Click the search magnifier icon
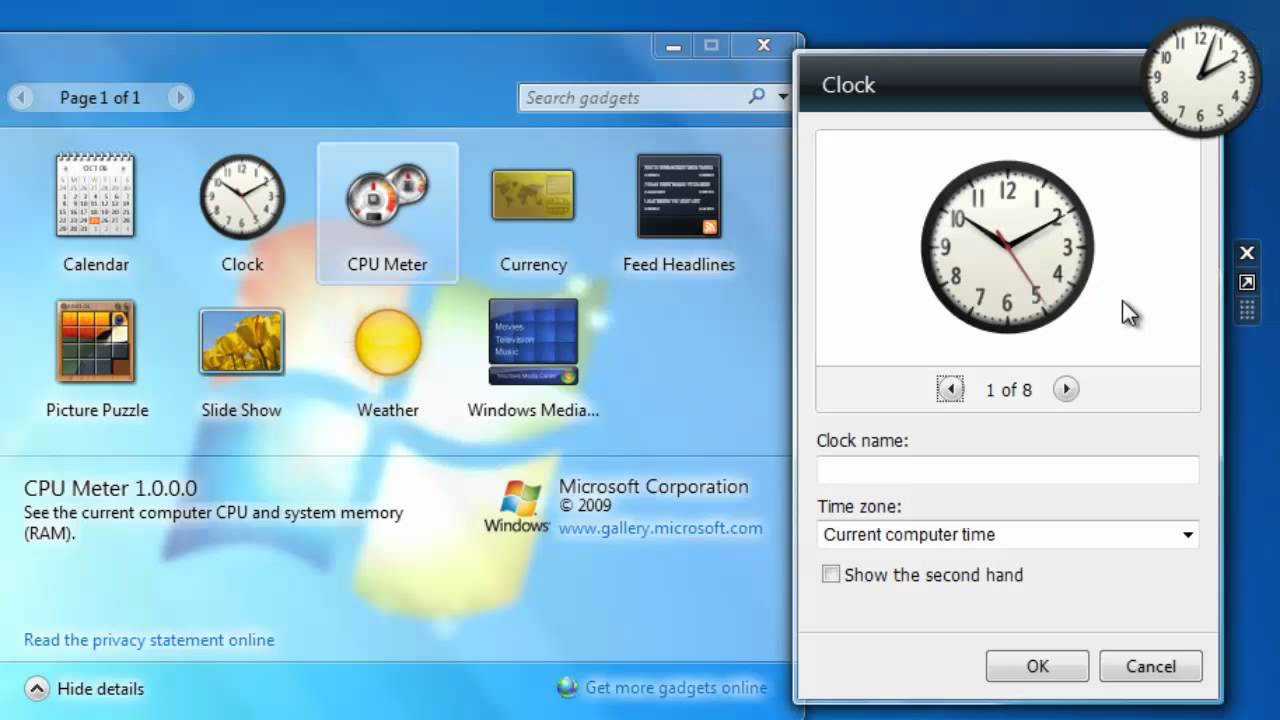Viewport: 1280px width, 720px height. coord(757,96)
